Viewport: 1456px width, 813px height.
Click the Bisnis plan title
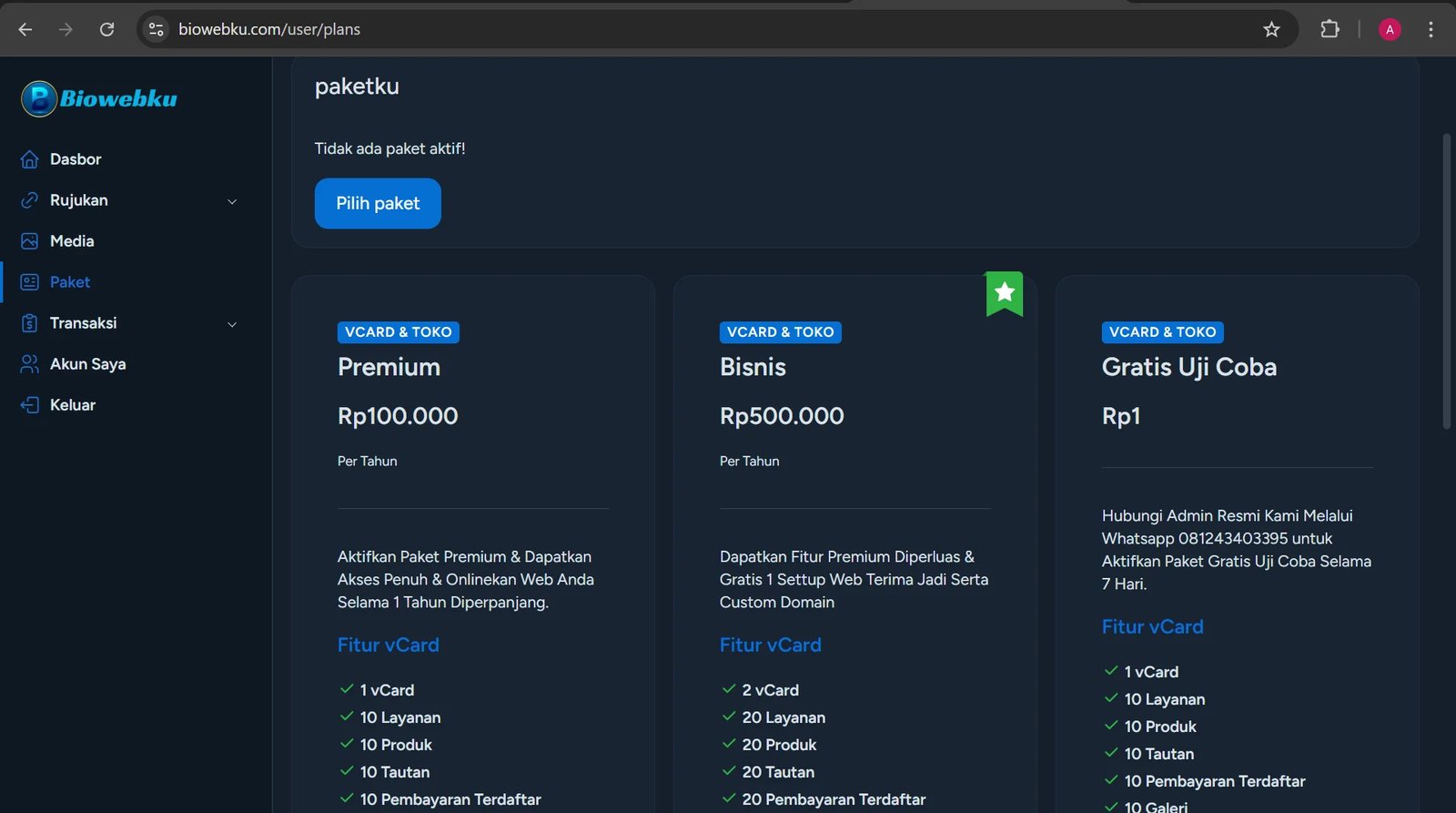pos(753,367)
